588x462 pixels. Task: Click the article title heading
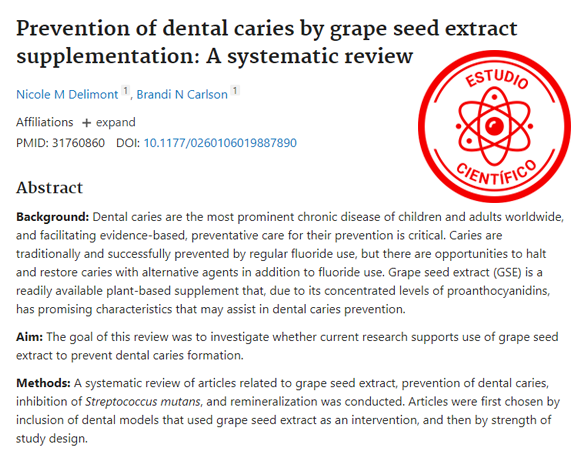click(x=267, y=42)
